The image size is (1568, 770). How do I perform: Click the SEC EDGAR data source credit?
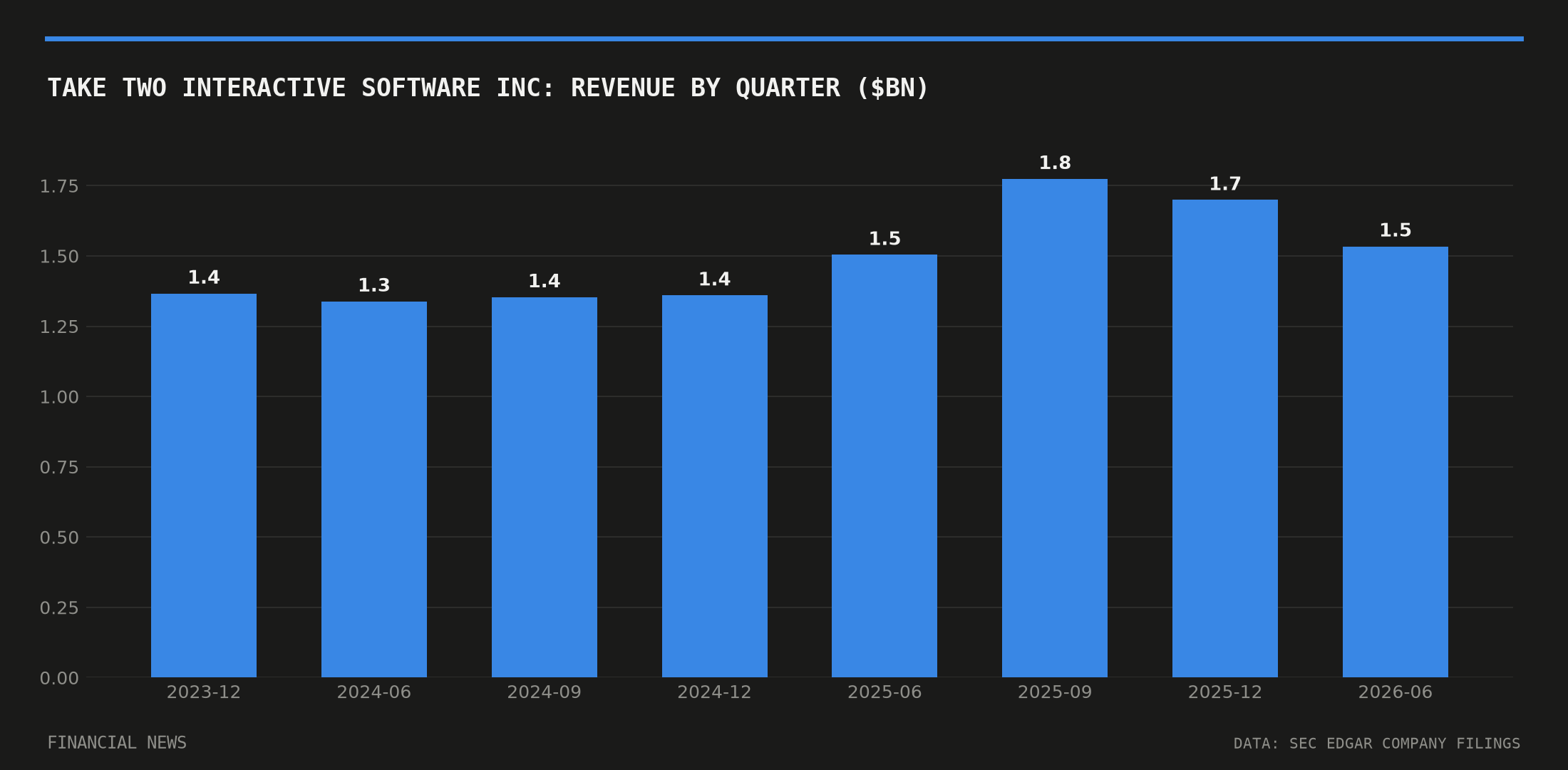1377,744
